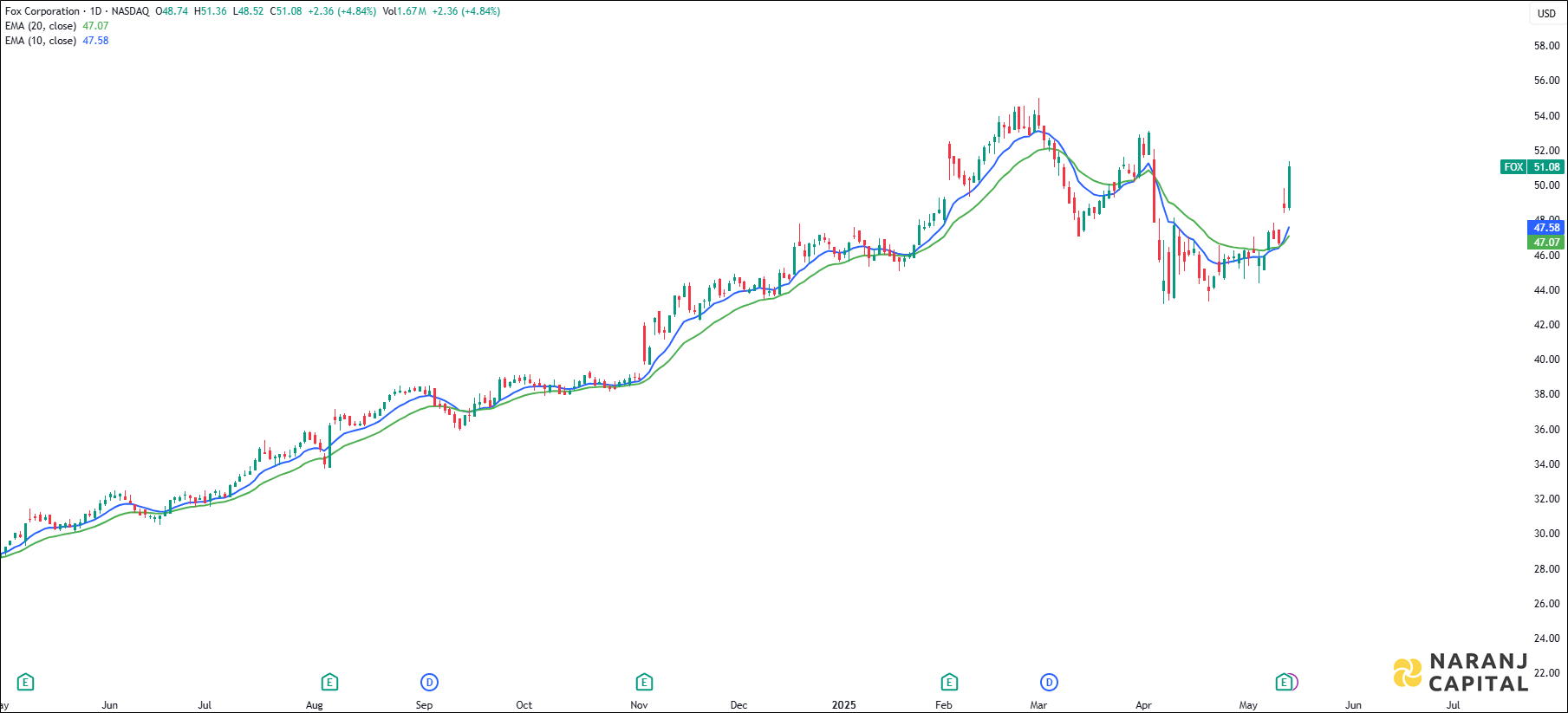
Task: Open the earnings marker near August
Action: [x=329, y=683]
